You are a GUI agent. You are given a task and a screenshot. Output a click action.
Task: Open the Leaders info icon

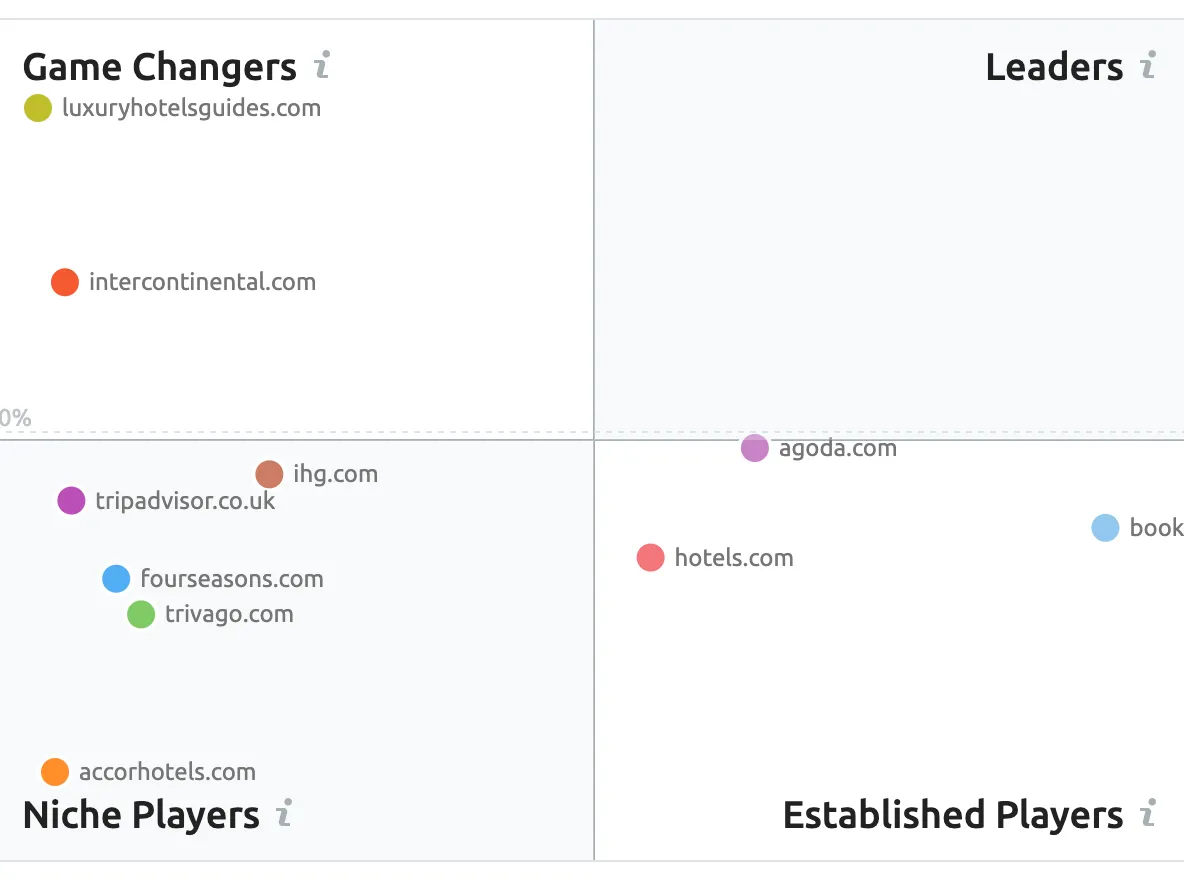1149,65
